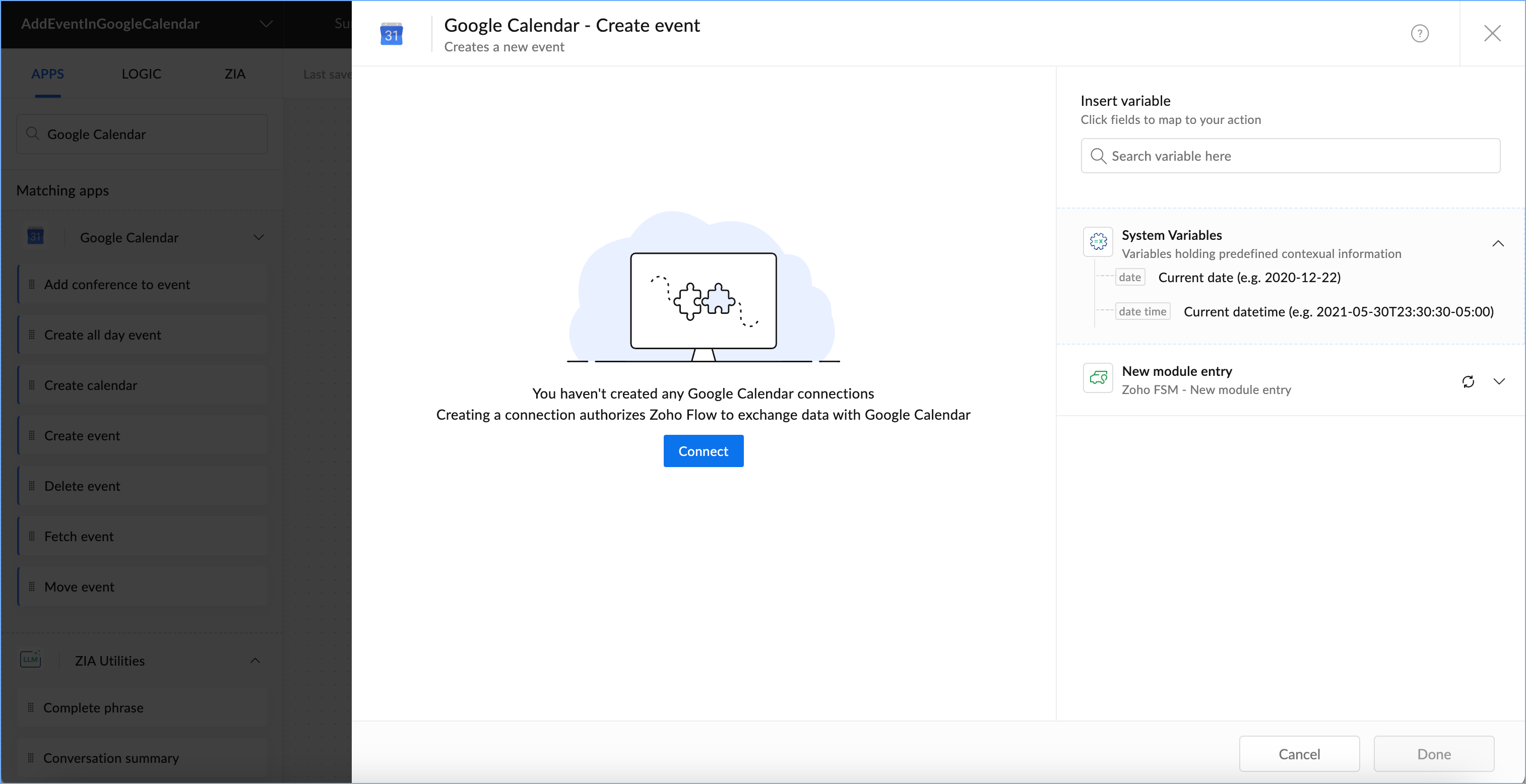The image size is (1526, 784).
Task: Expand the New module entry section
Action: [1499, 381]
